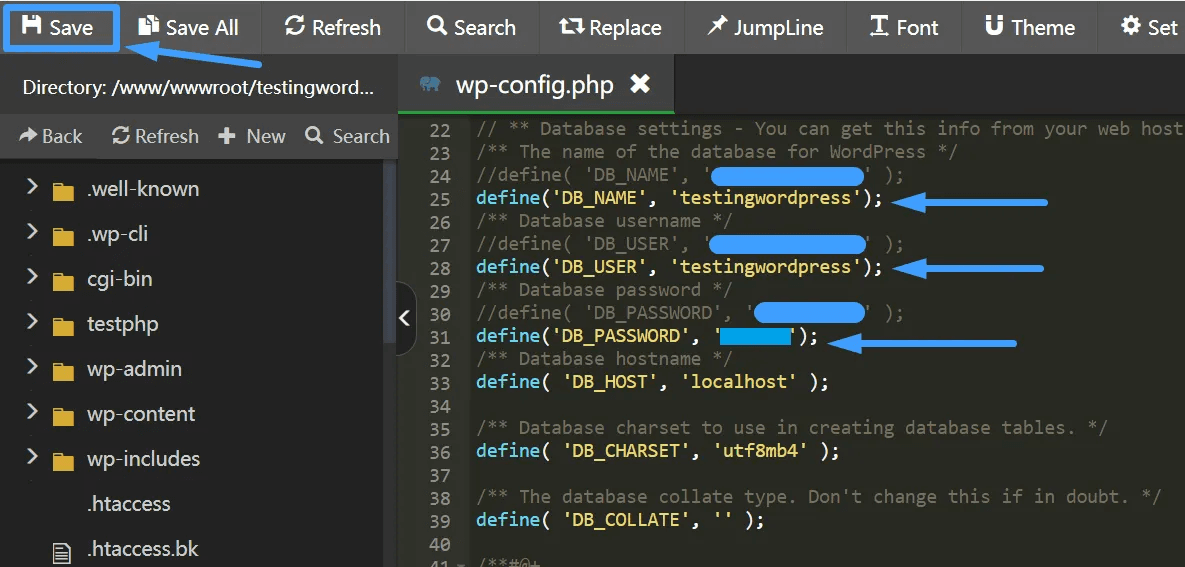Click the DB_NAME 'testingwordpress' define line
This screenshot has width=1185, height=567.
pyautogui.click(x=679, y=198)
